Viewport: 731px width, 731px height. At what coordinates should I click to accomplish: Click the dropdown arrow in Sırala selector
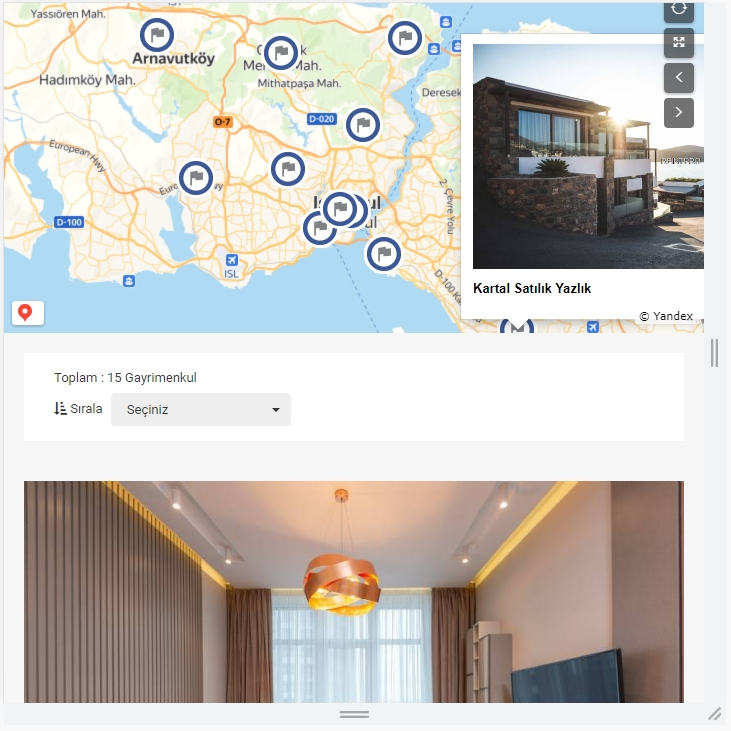coord(276,410)
